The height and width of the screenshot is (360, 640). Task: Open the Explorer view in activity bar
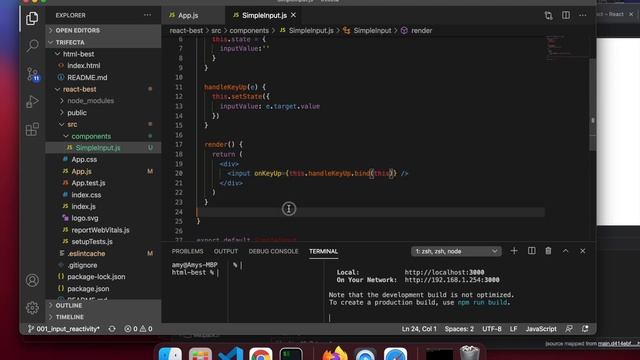point(32,18)
